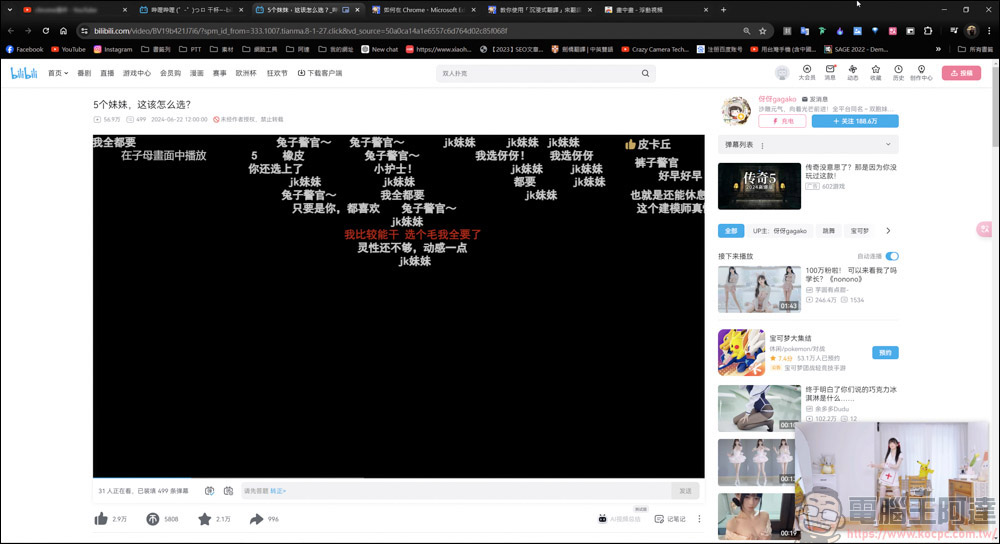
Task: Give coins using the coin icon
Action: pos(152,519)
